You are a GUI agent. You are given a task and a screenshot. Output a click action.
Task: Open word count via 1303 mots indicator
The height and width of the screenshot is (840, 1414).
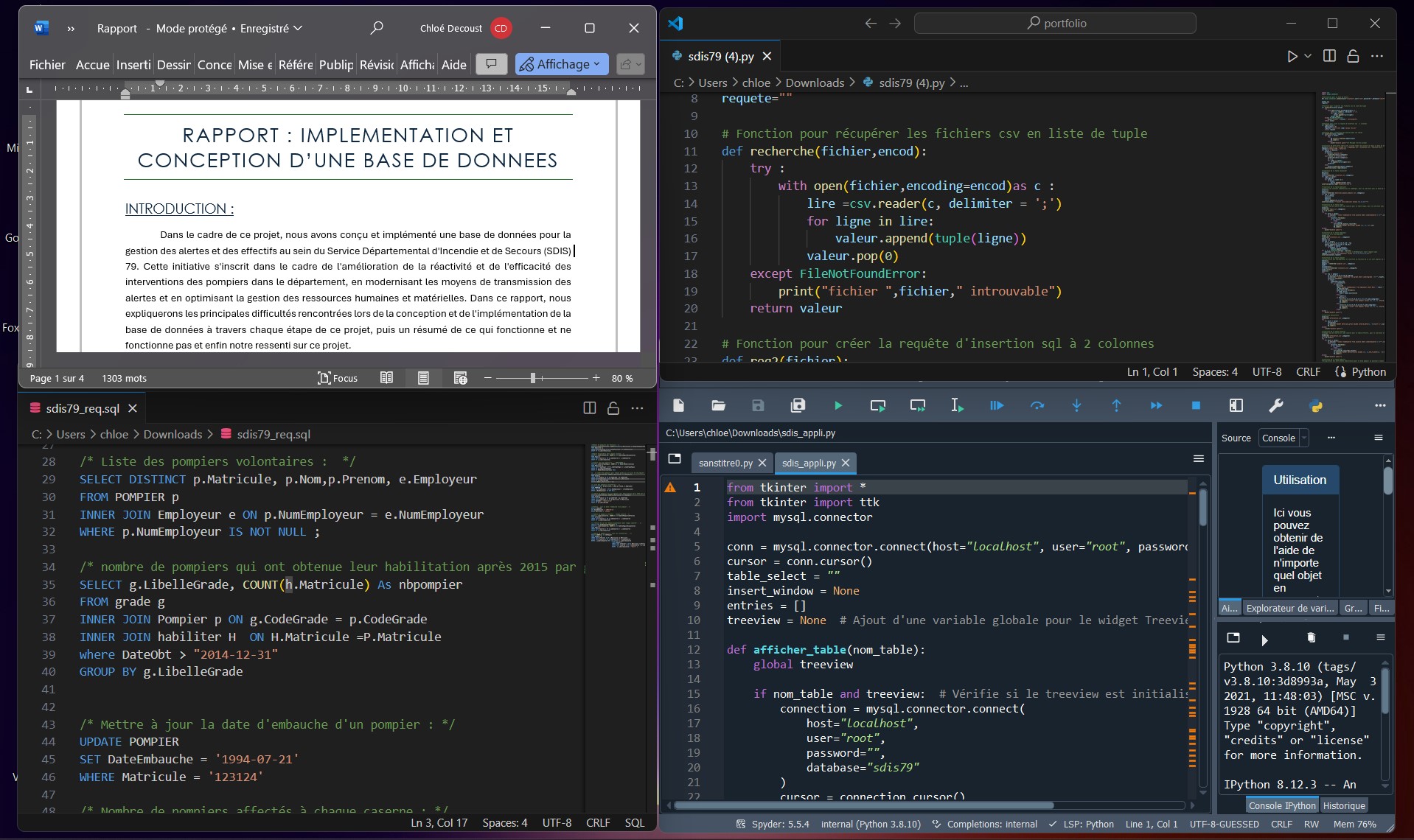124,377
